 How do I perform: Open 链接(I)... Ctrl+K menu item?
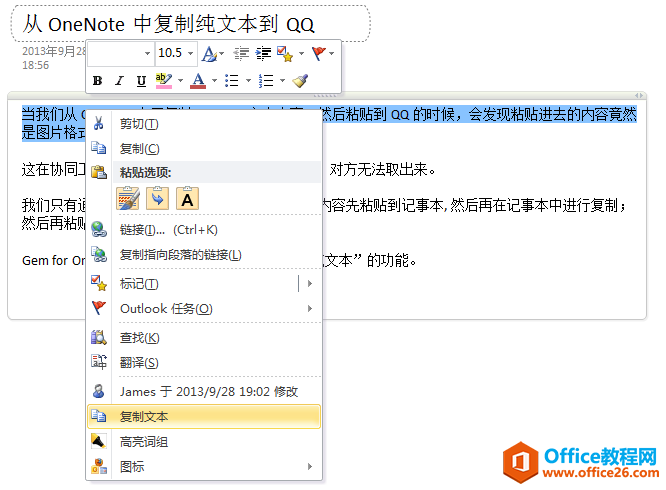pos(204,230)
